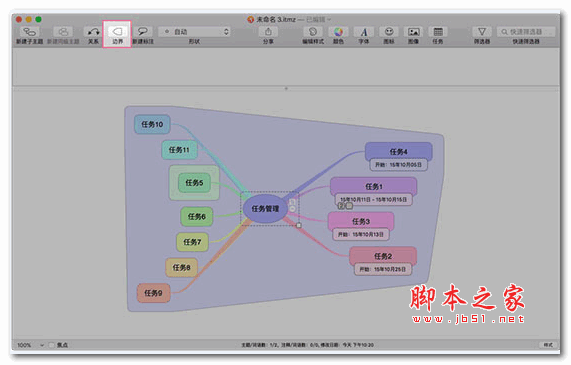Image resolution: width=571 pixels, height=365 pixels.
Task: Click the quick filter search field
Action: click(526, 32)
